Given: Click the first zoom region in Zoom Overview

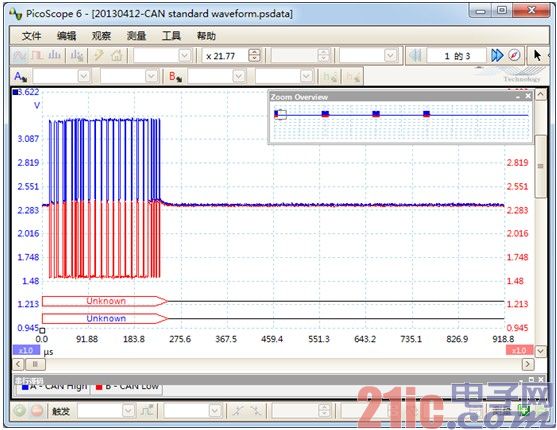Looking at the screenshot, I should [x=280, y=114].
